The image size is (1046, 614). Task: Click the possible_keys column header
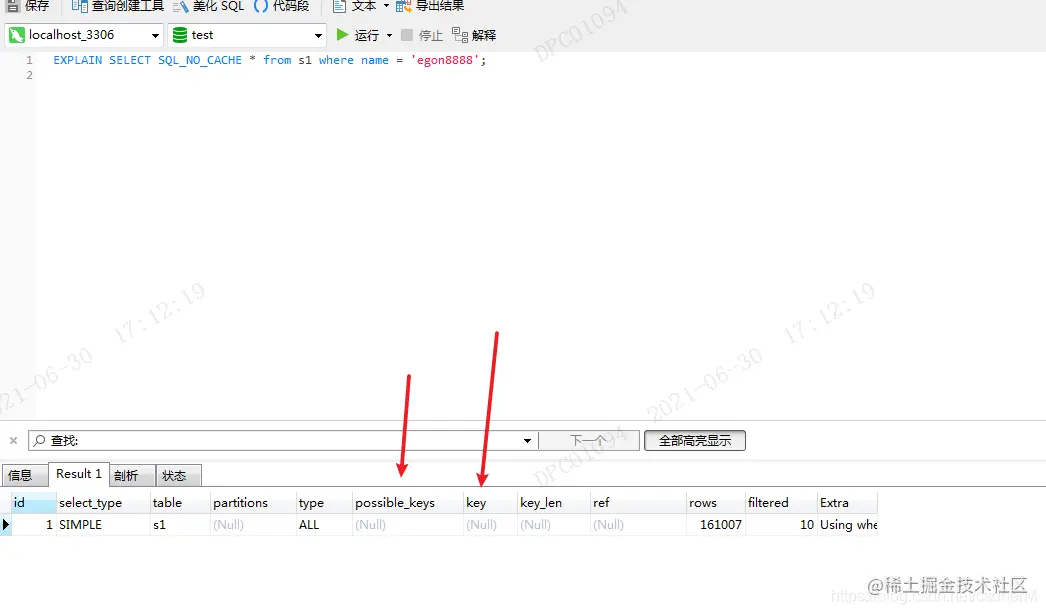(408, 503)
